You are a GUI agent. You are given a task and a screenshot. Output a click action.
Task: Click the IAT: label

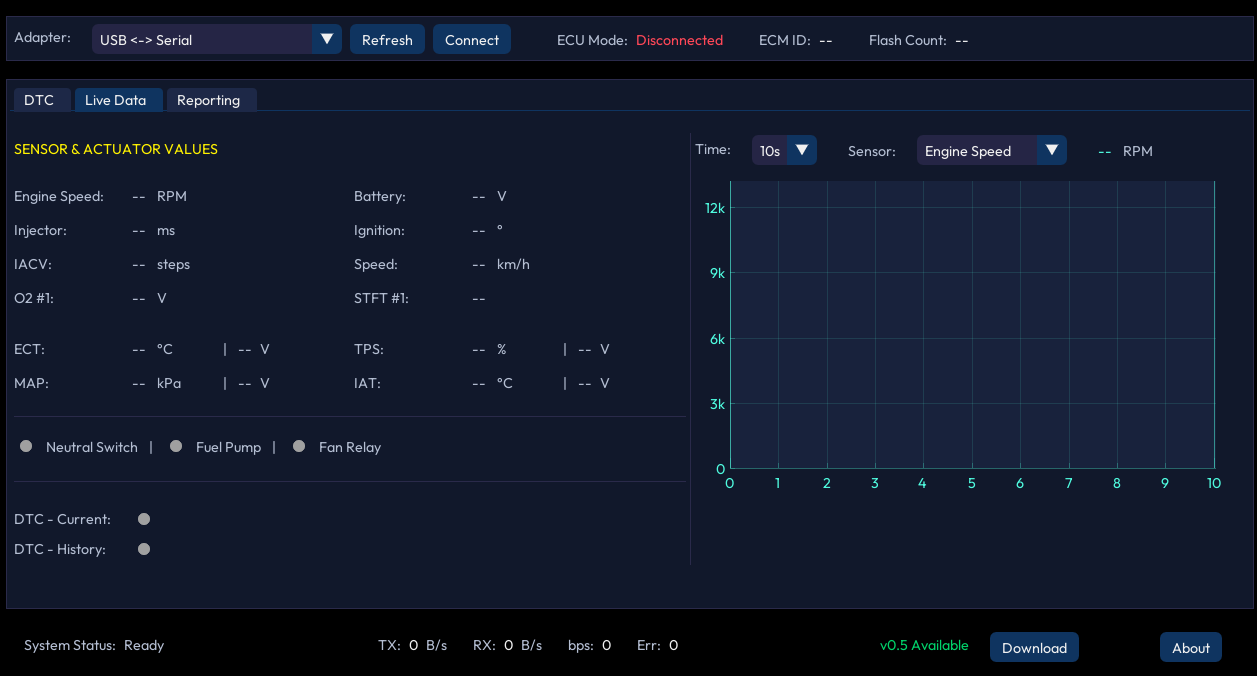pos(367,383)
